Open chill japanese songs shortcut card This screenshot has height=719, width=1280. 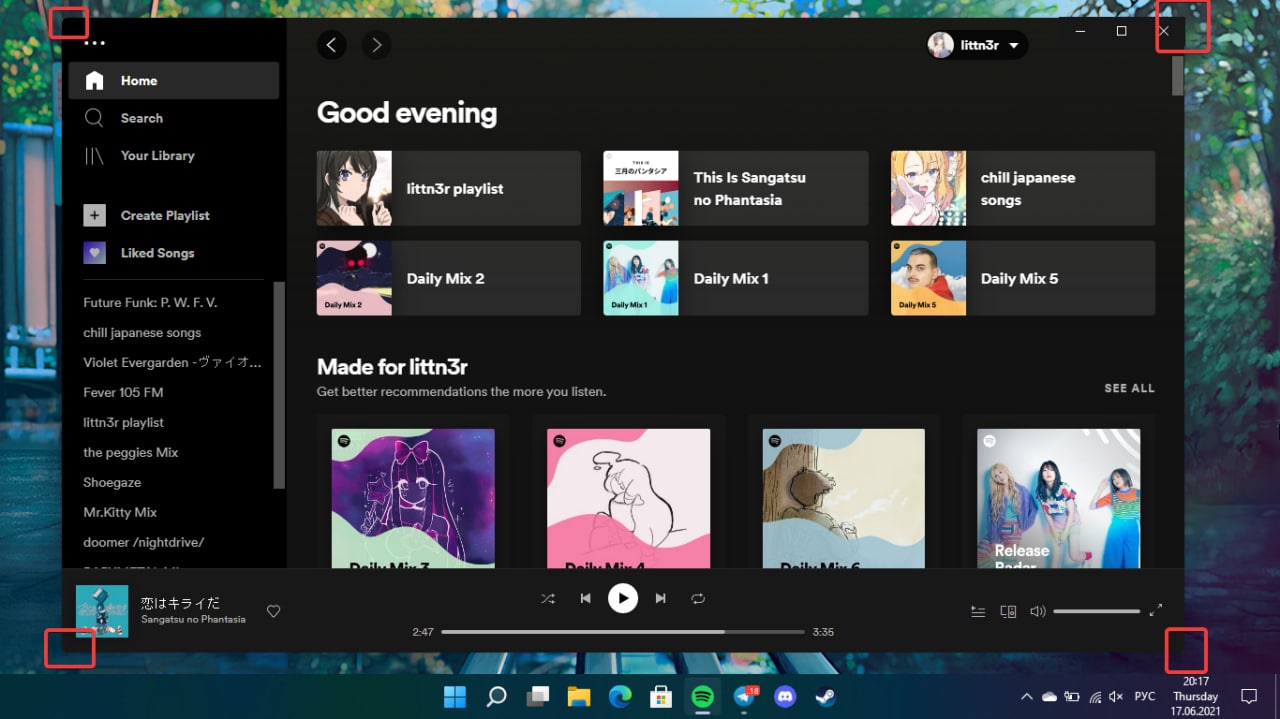[x=1023, y=188]
